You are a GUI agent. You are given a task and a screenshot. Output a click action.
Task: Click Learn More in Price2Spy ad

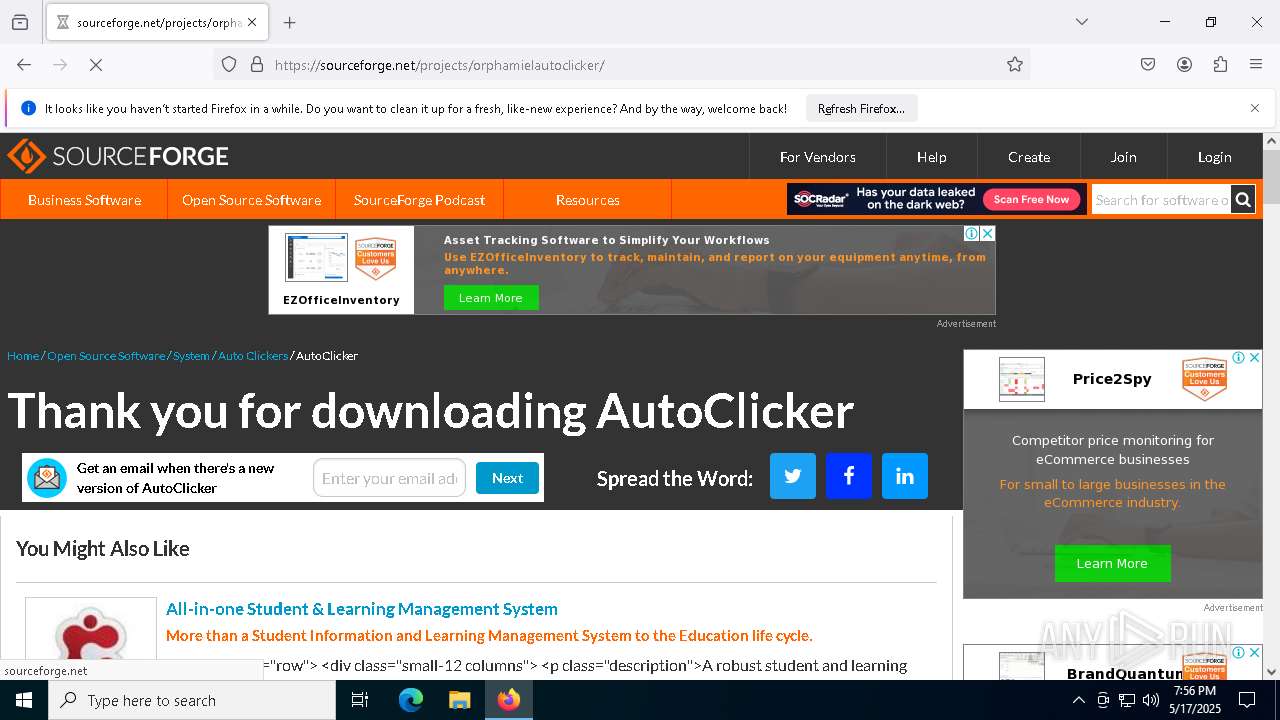click(x=1112, y=564)
